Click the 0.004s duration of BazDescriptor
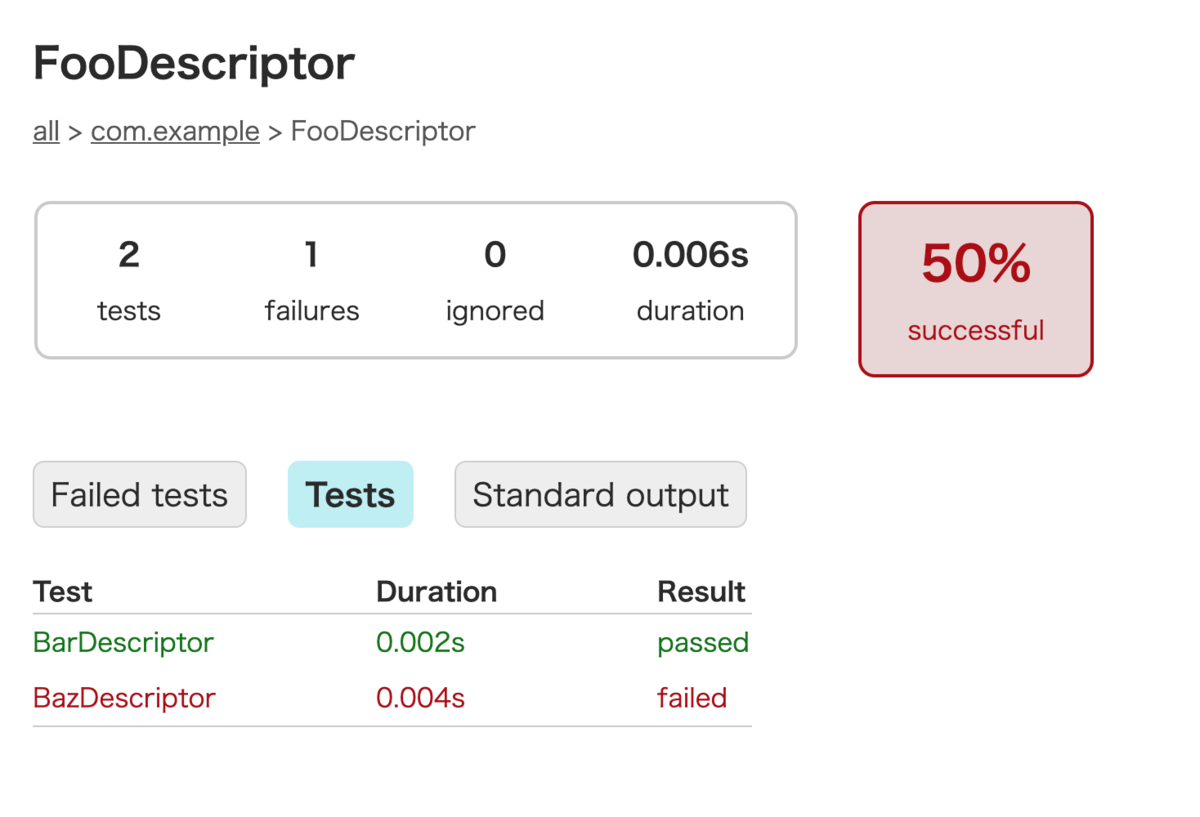This screenshot has width=1200, height=817. pos(420,697)
